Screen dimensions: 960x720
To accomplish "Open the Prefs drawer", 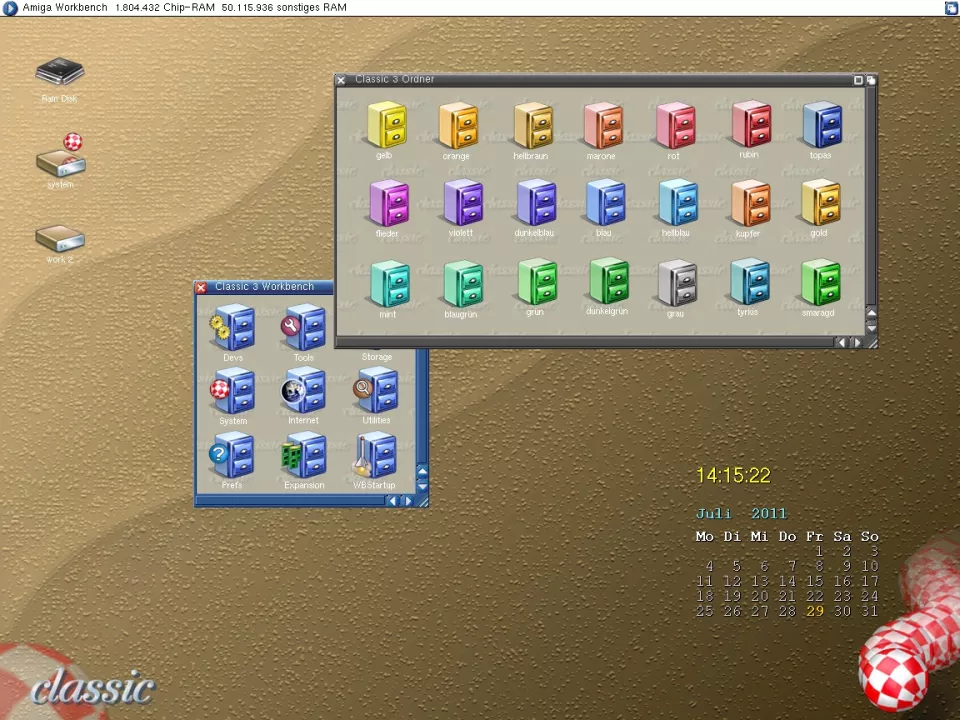I will coord(232,457).
